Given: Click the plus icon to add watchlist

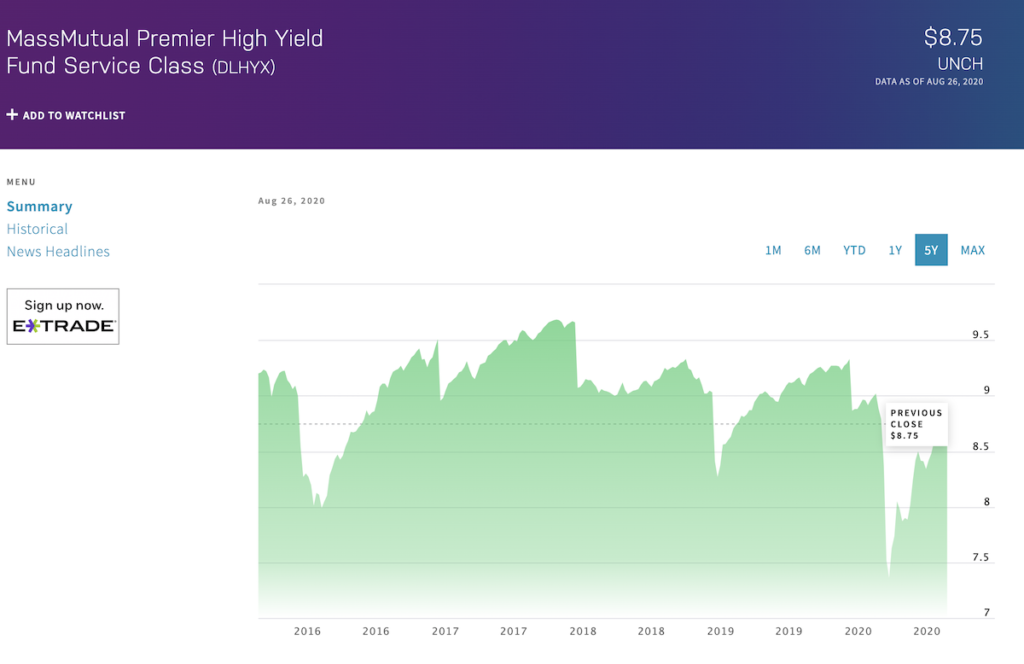Looking at the screenshot, I should (11, 115).
